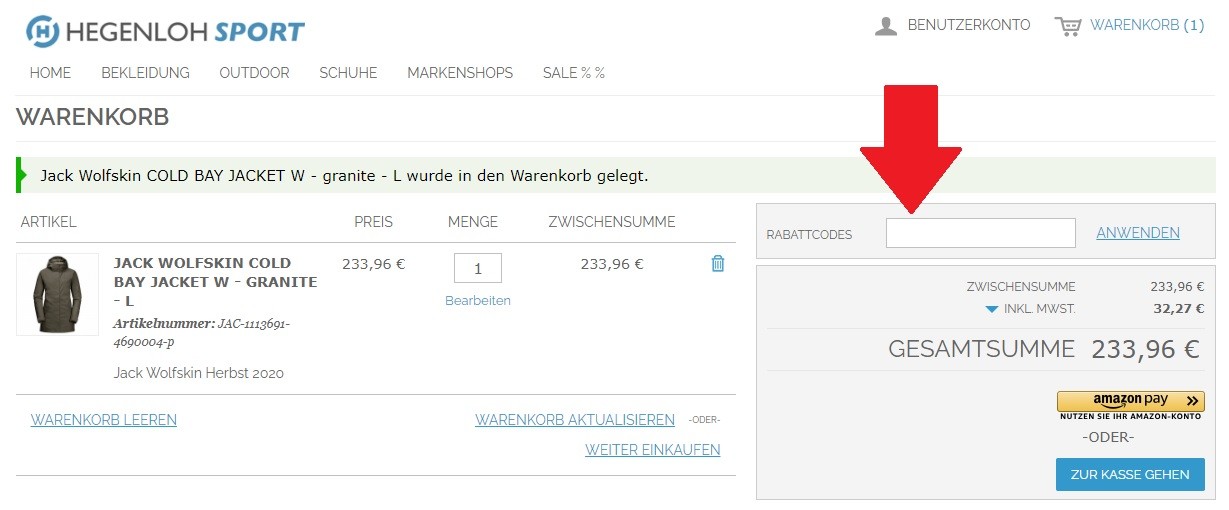This screenshot has width=1229, height=510.
Task: Click Warenkorb aktualisieren link
Action: [x=575, y=420]
